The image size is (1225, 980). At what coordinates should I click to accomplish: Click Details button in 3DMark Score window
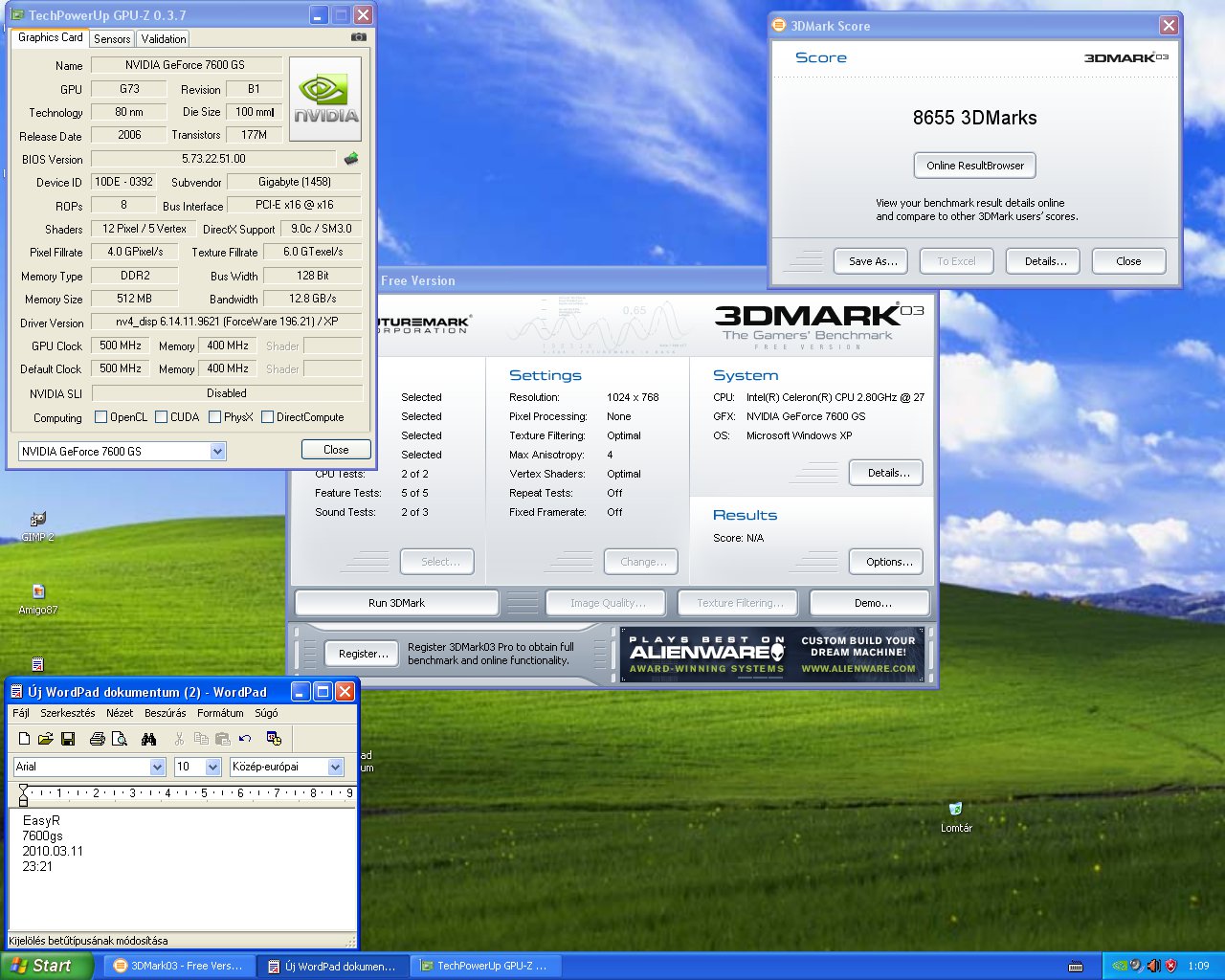click(x=1045, y=261)
